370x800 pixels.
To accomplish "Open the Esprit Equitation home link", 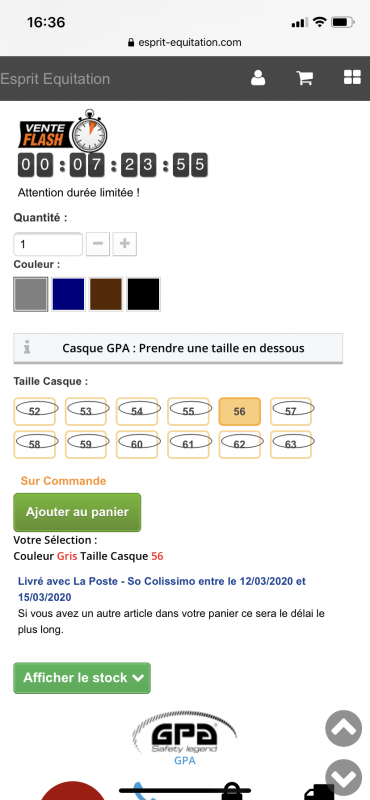I will 55,79.
